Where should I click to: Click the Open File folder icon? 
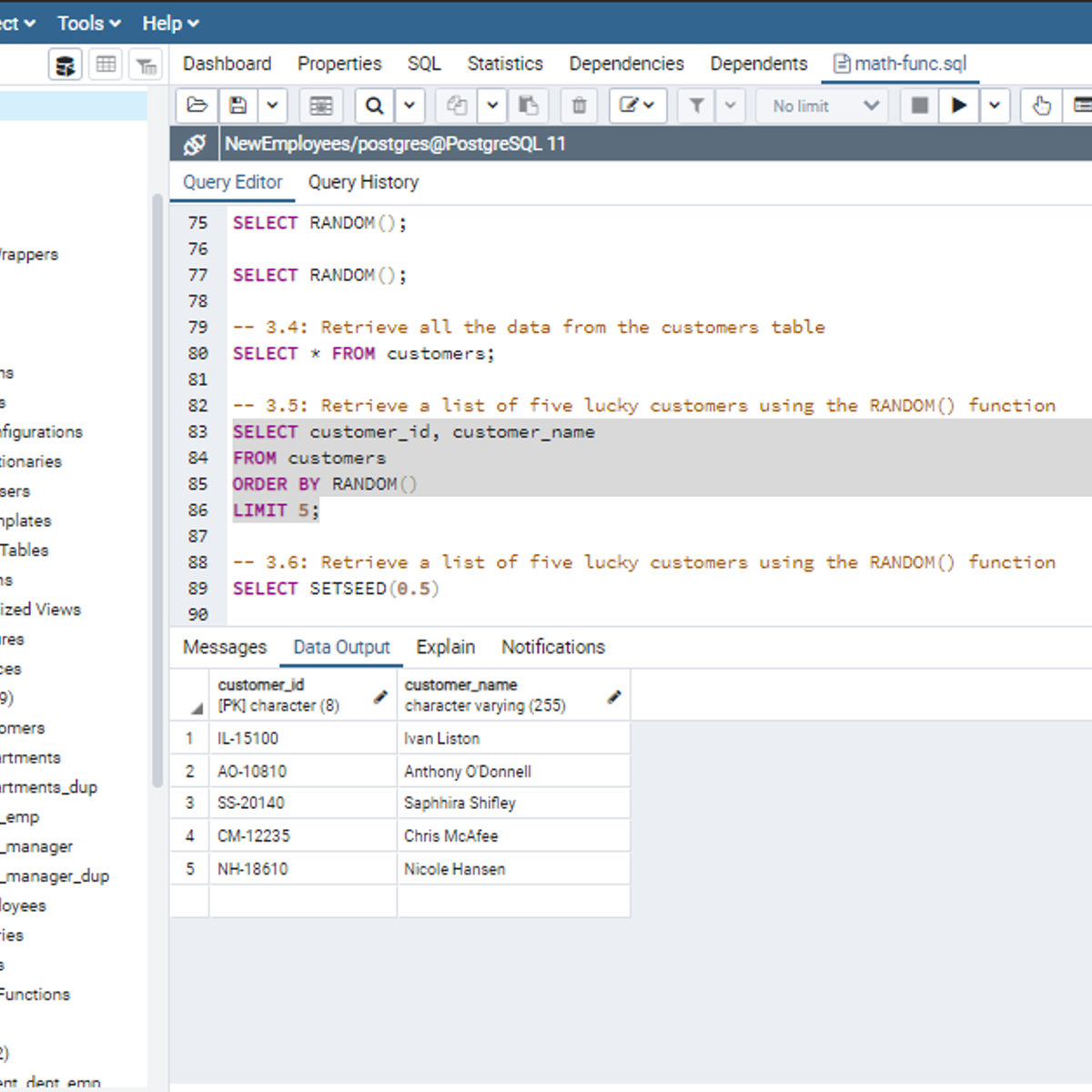click(197, 106)
